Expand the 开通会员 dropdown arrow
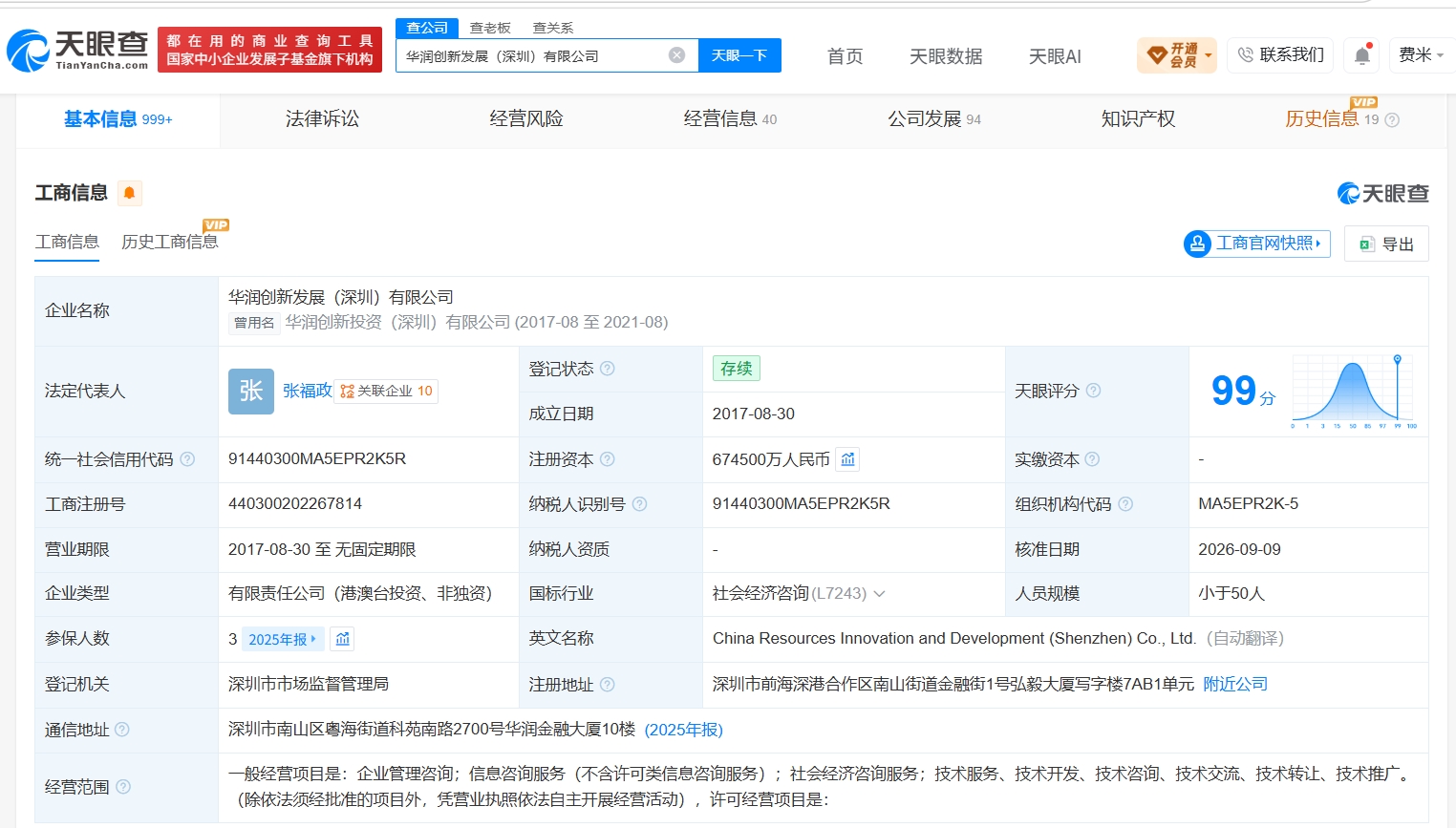Image resolution: width=1456 pixels, height=828 pixels. coord(1209,55)
